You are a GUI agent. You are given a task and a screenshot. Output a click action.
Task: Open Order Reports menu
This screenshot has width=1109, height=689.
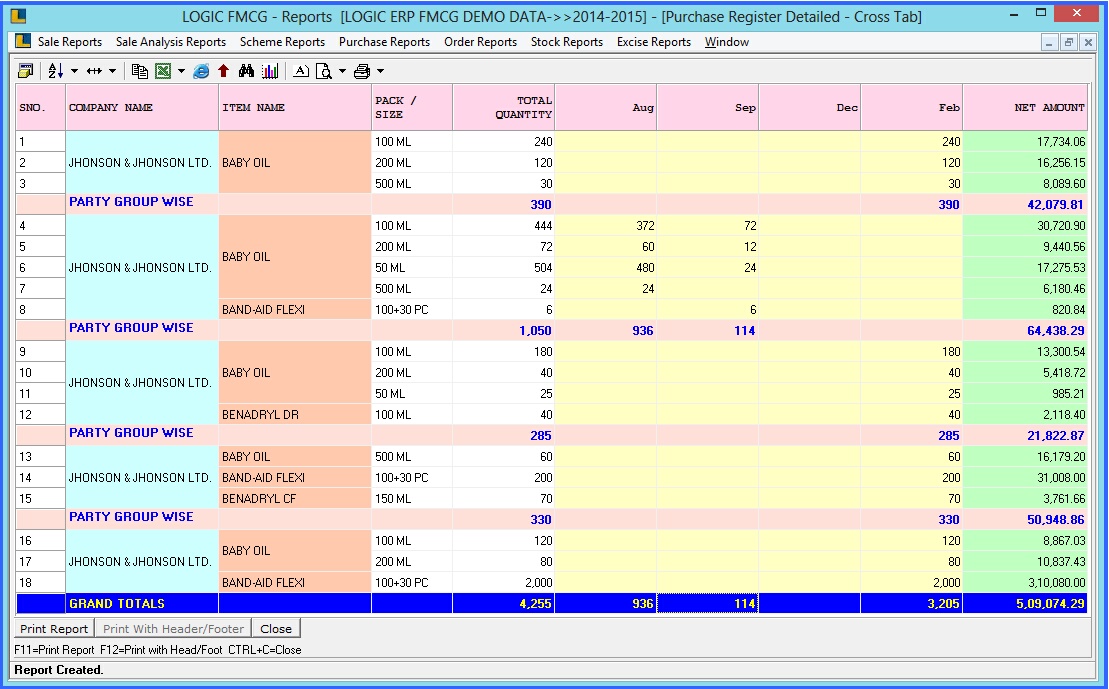(x=480, y=42)
